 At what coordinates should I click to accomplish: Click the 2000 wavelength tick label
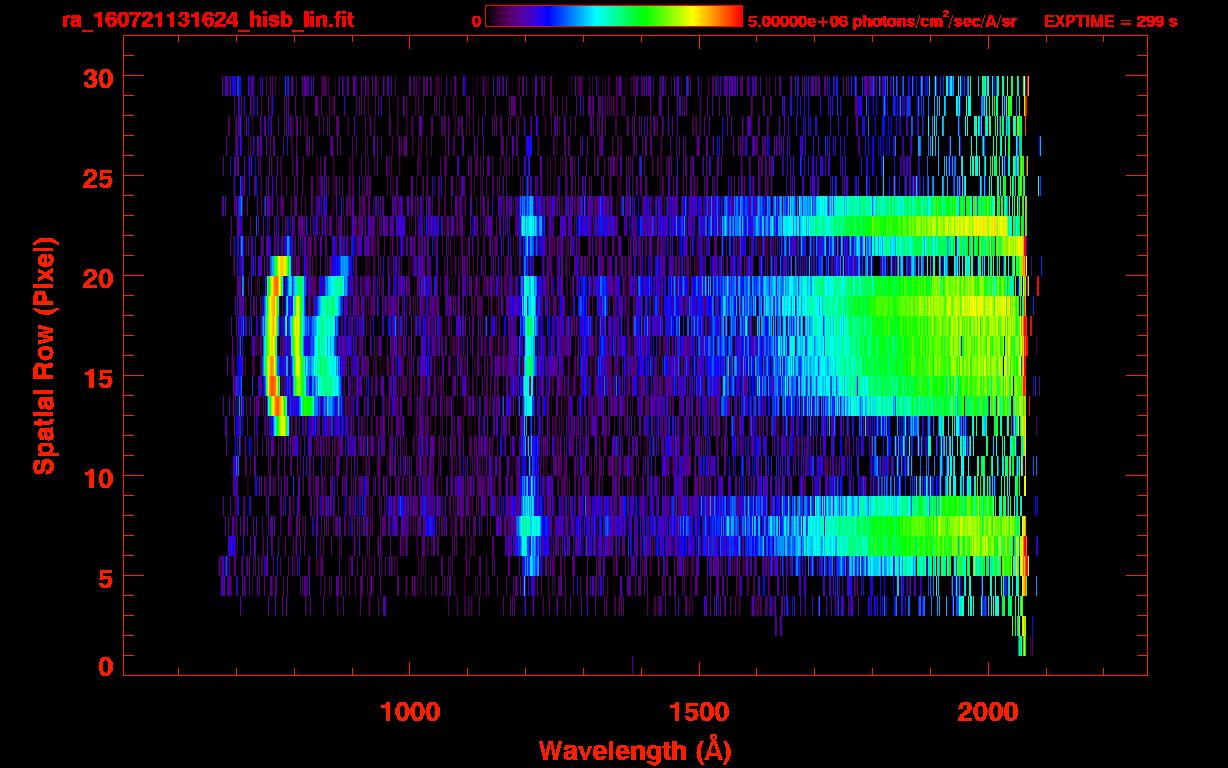point(988,712)
